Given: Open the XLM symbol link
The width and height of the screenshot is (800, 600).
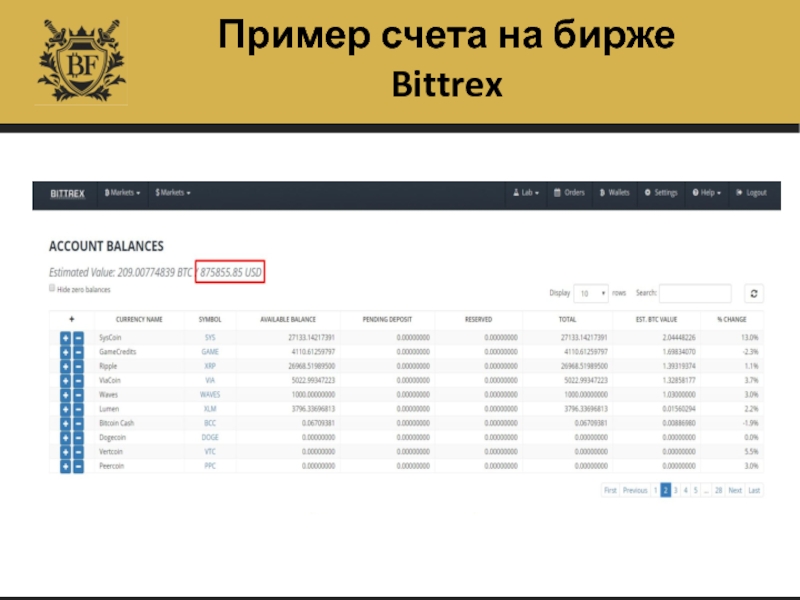Looking at the screenshot, I should 210,409.
